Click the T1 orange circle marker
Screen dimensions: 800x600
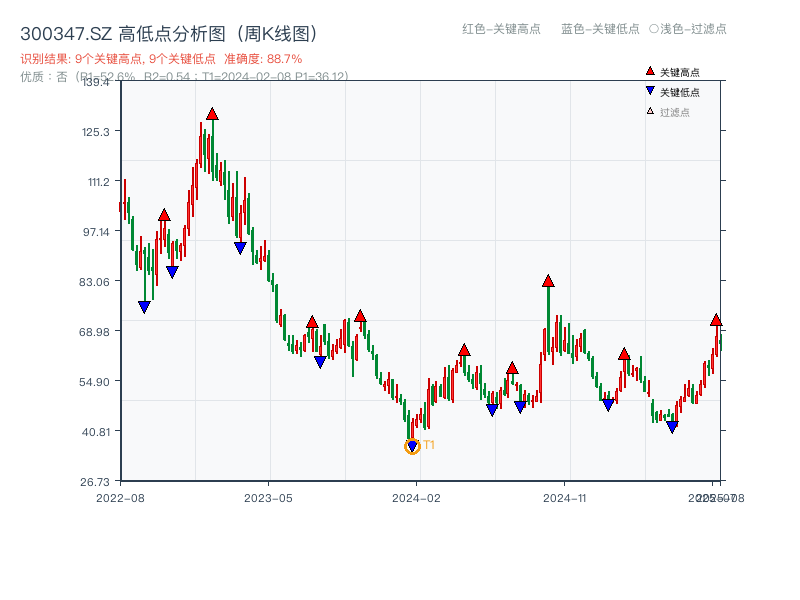[412, 446]
